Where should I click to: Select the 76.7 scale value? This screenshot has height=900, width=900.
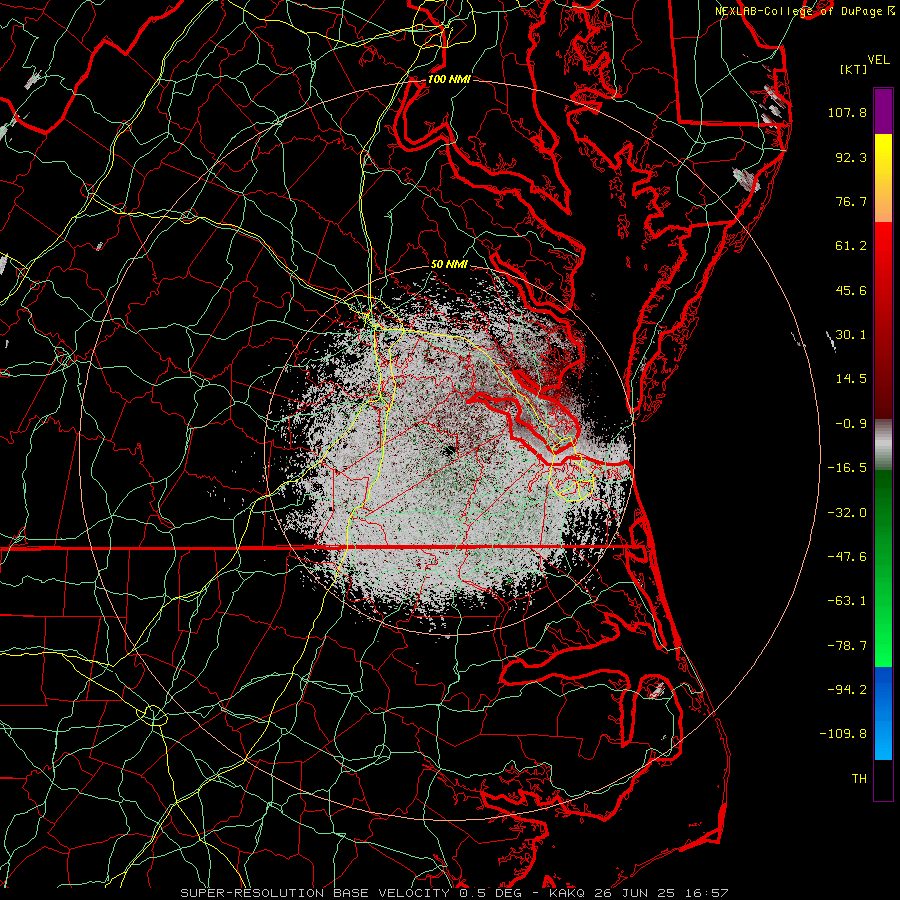[851, 201]
